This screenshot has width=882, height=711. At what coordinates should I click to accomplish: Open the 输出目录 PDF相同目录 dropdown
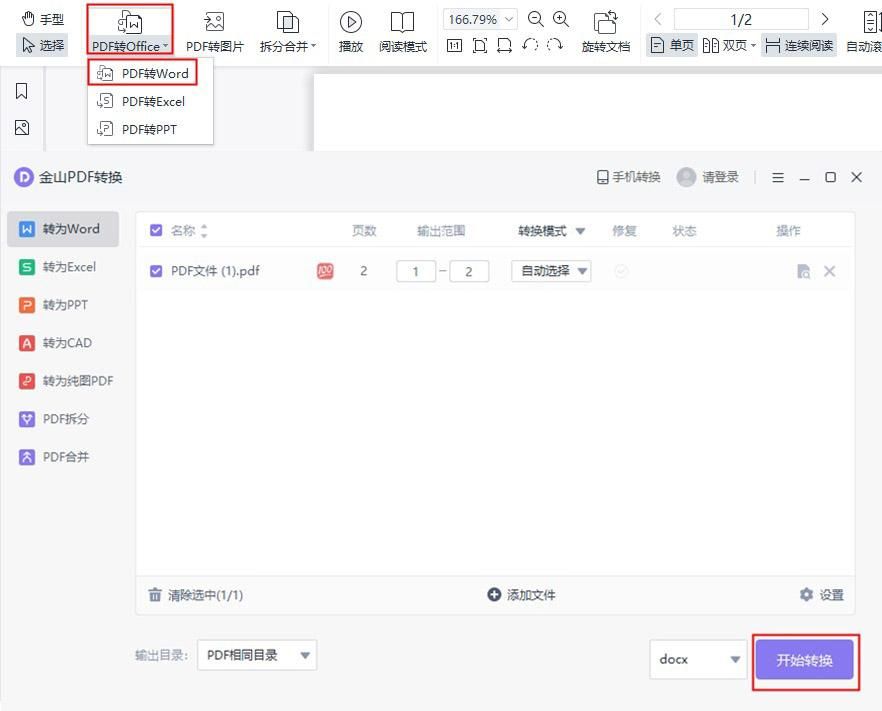click(x=257, y=655)
